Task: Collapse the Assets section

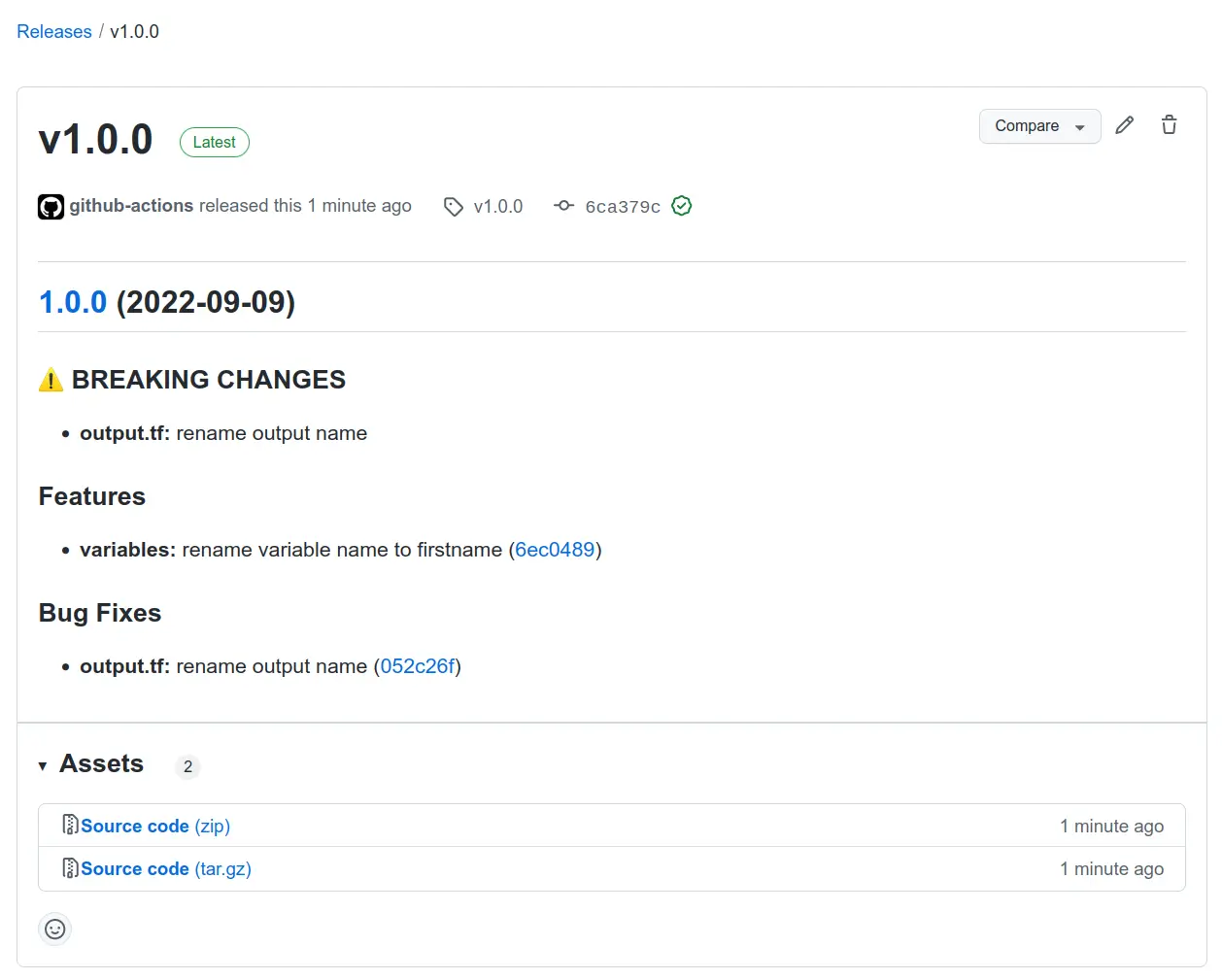Action: (x=43, y=765)
